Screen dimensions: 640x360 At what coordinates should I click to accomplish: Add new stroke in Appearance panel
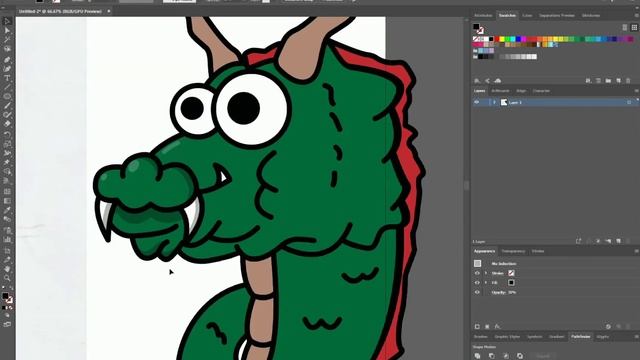point(477,327)
